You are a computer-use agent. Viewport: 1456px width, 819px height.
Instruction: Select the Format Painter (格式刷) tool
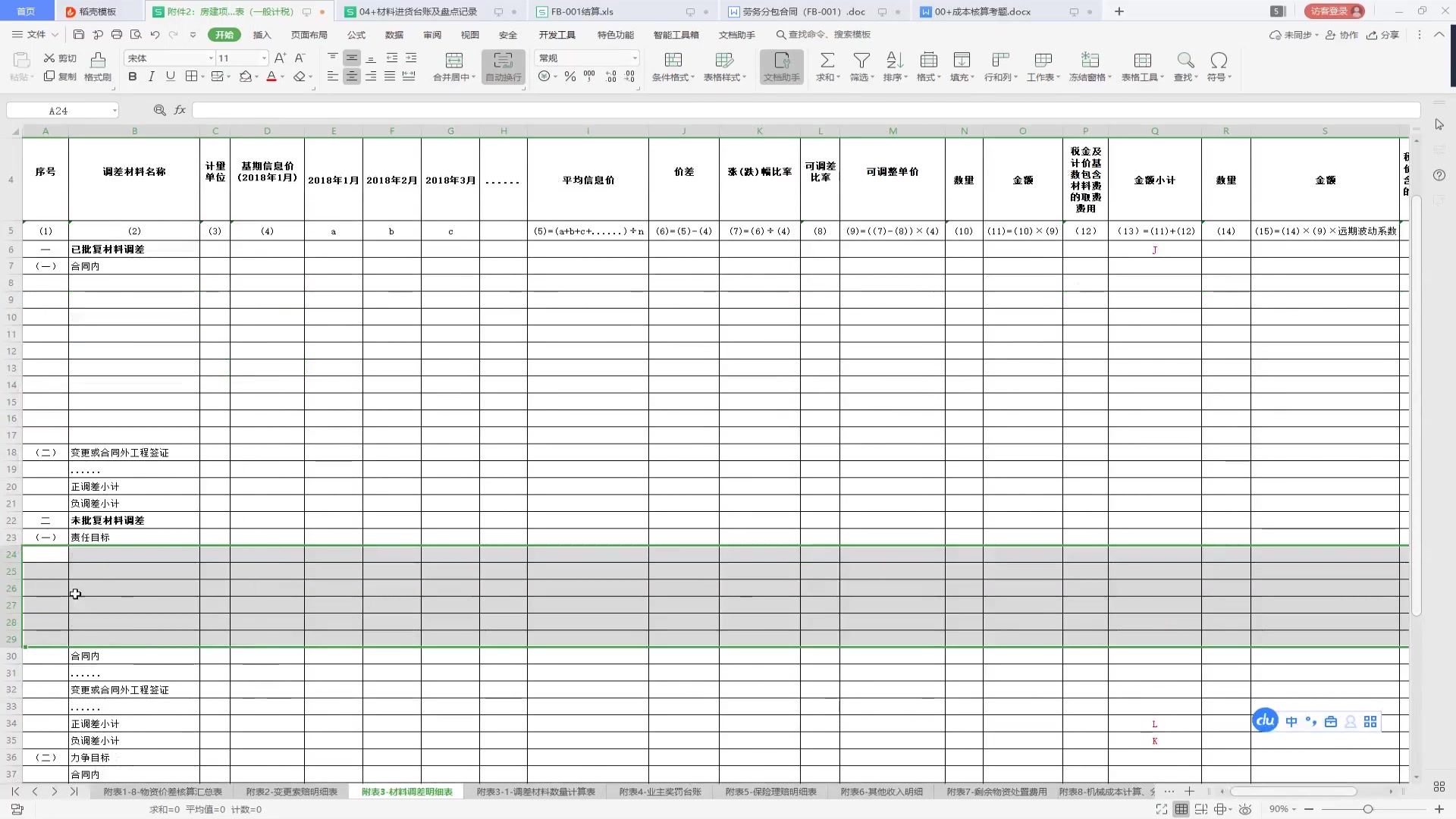coord(98,67)
